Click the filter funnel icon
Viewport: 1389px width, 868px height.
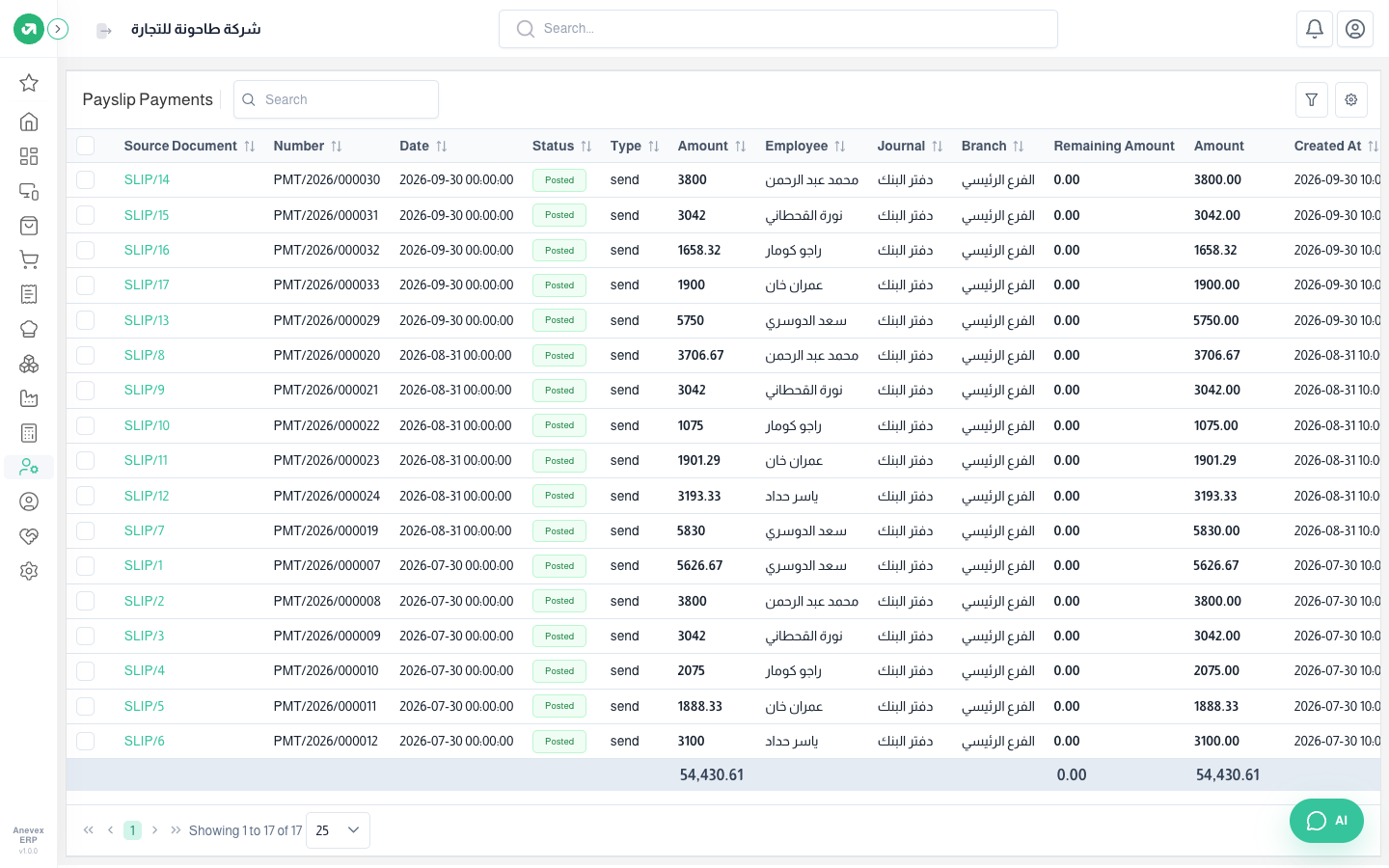click(1312, 99)
